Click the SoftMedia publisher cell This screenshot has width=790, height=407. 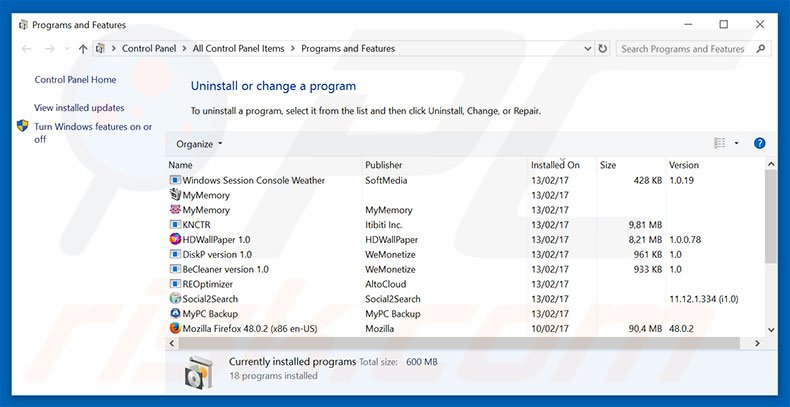coord(386,180)
